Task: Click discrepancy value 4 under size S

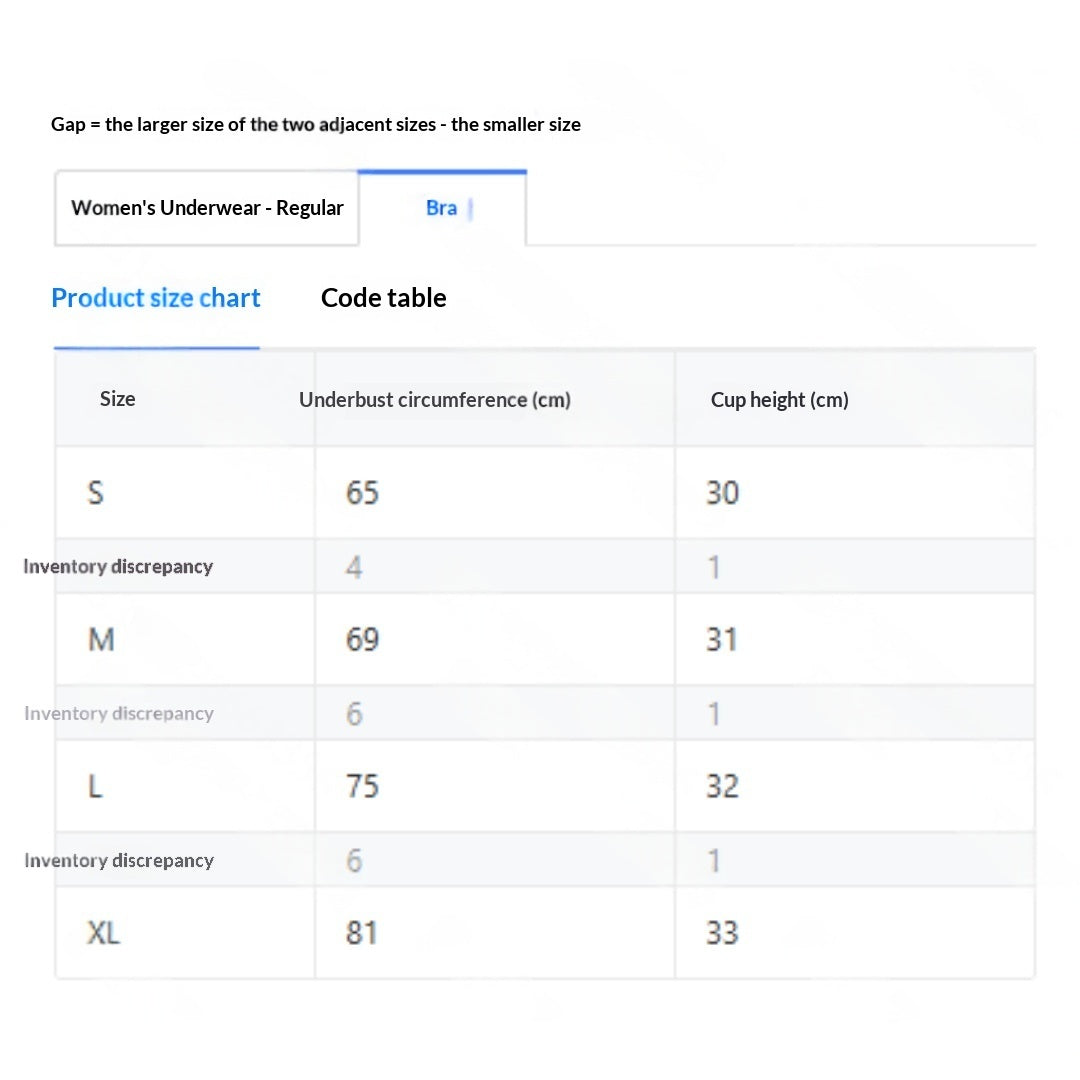Action: pos(354,568)
